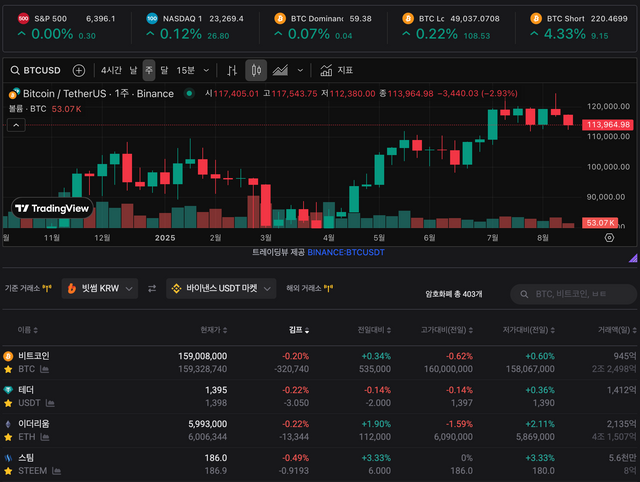Select the 주 weekly interval
The height and width of the screenshot is (482, 640).
click(x=149, y=70)
